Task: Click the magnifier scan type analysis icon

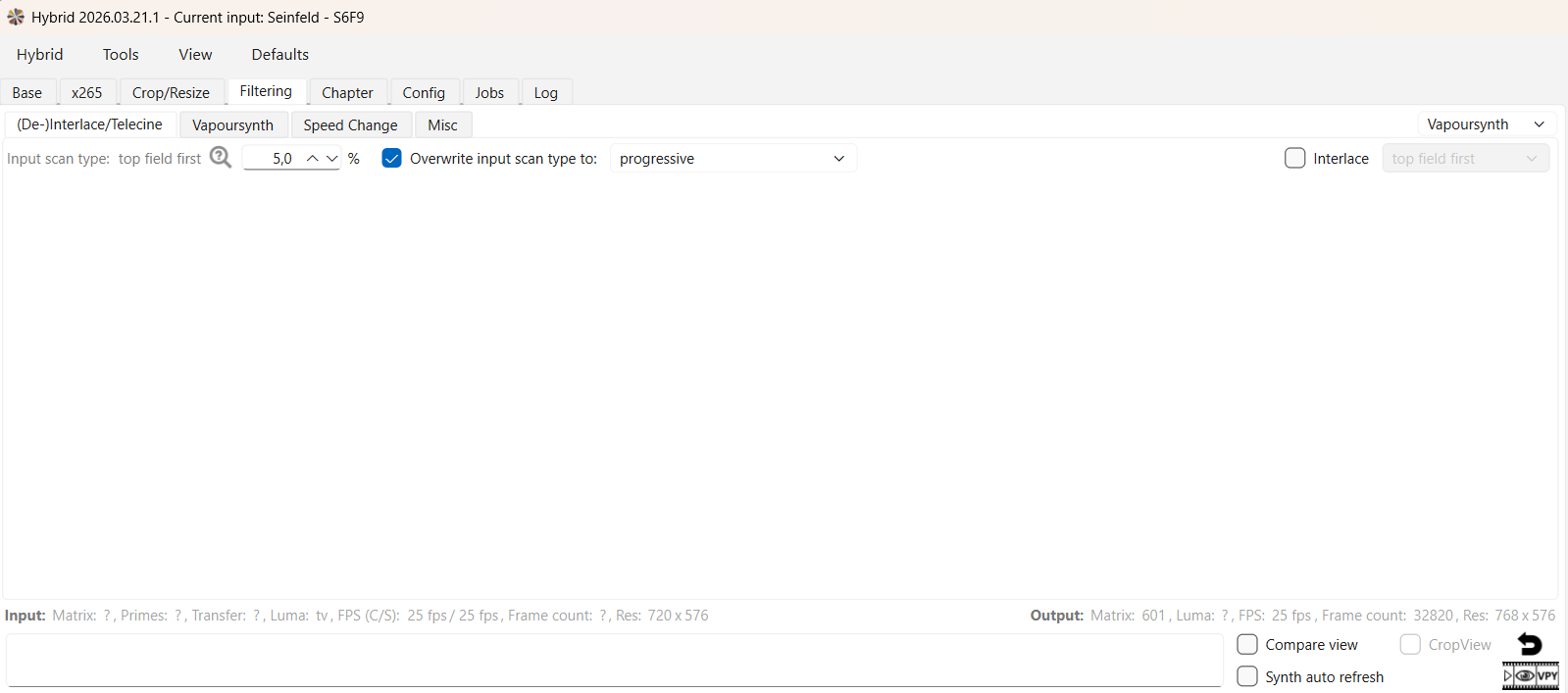Action: pyautogui.click(x=221, y=158)
